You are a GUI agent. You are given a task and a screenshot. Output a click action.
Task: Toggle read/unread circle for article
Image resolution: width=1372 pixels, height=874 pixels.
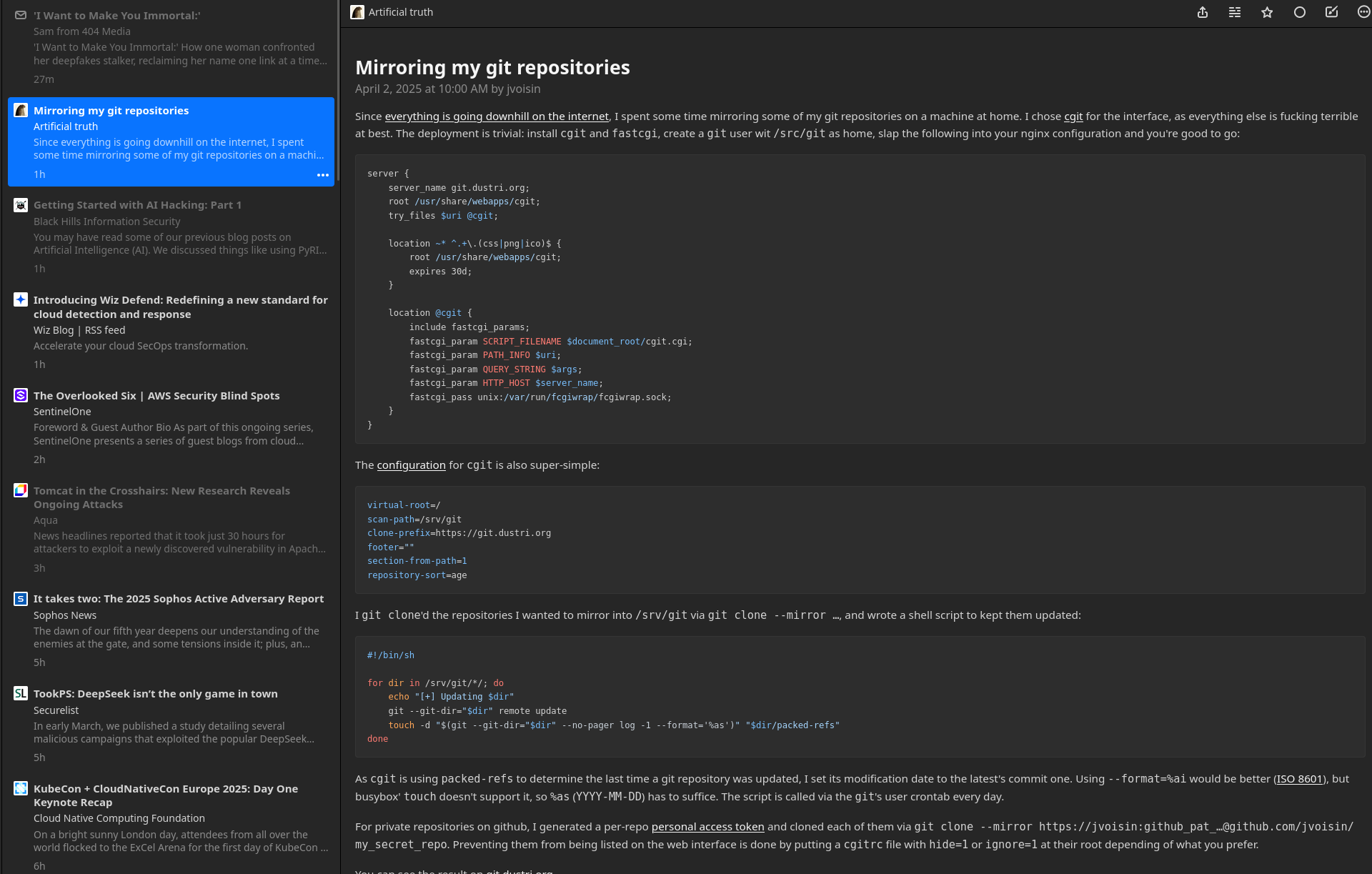(1300, 12)
